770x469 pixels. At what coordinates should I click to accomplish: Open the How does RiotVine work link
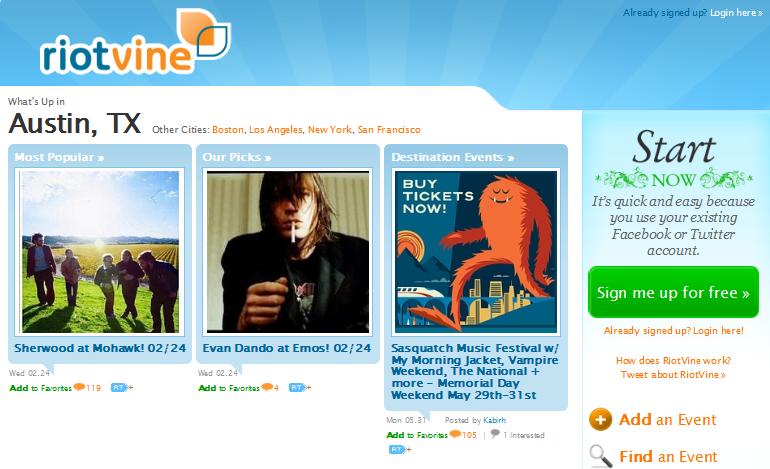(673, 360)
